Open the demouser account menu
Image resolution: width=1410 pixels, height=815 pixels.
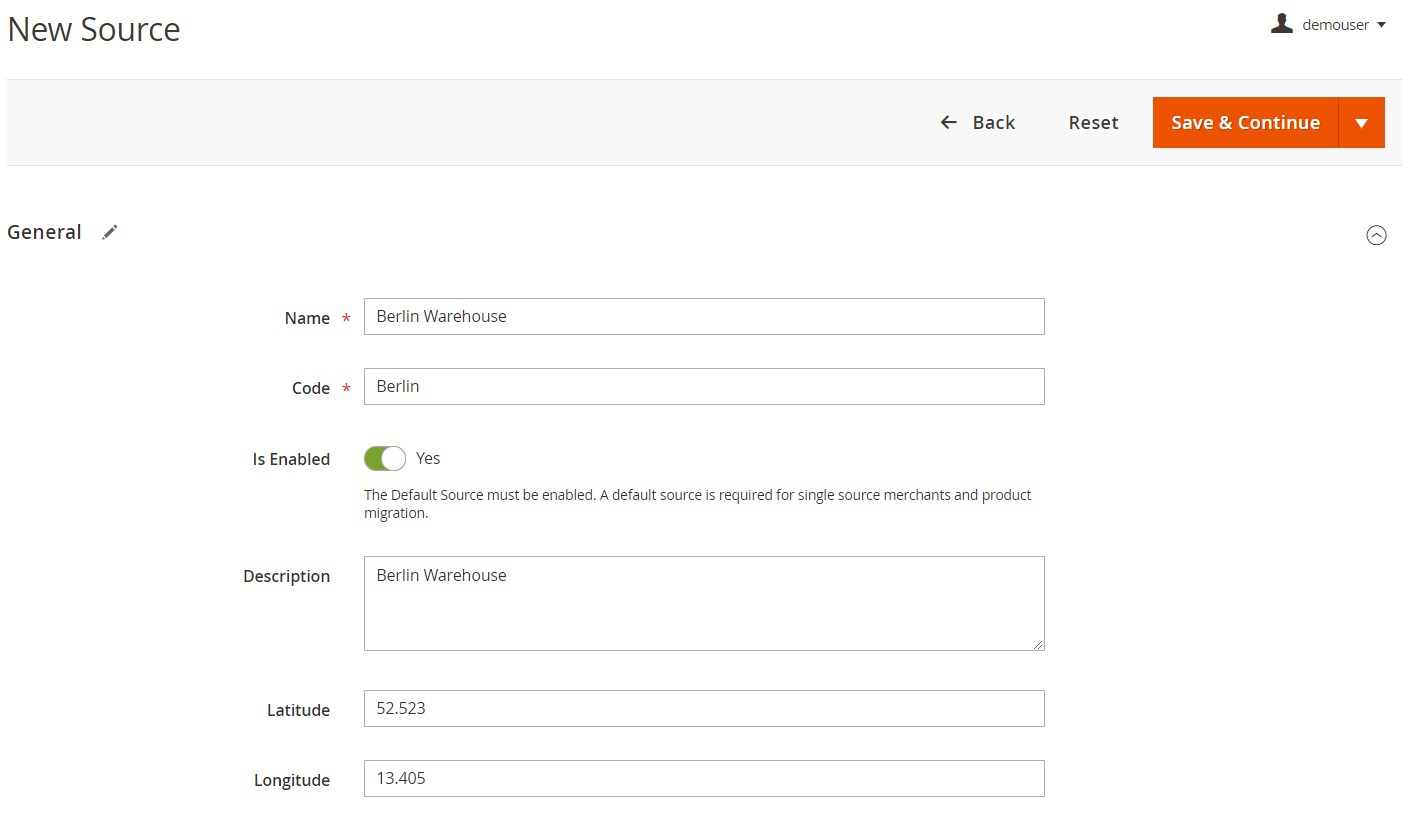click(x=1328, y=25)
